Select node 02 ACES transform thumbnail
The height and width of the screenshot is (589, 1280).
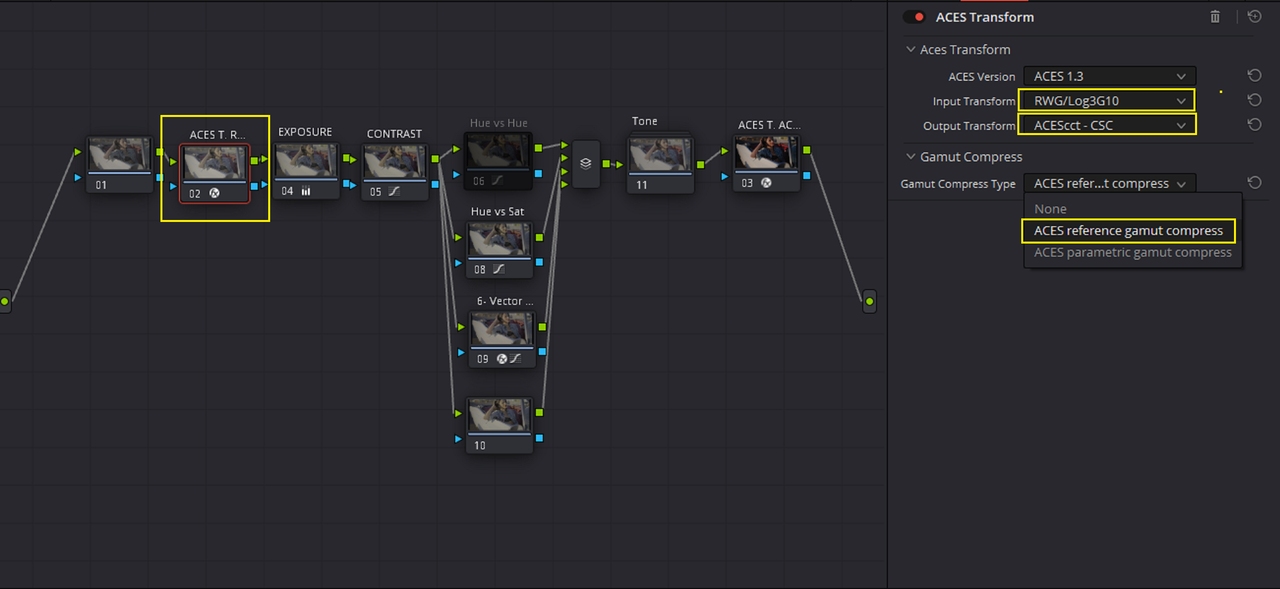click(x=214, y=164)
